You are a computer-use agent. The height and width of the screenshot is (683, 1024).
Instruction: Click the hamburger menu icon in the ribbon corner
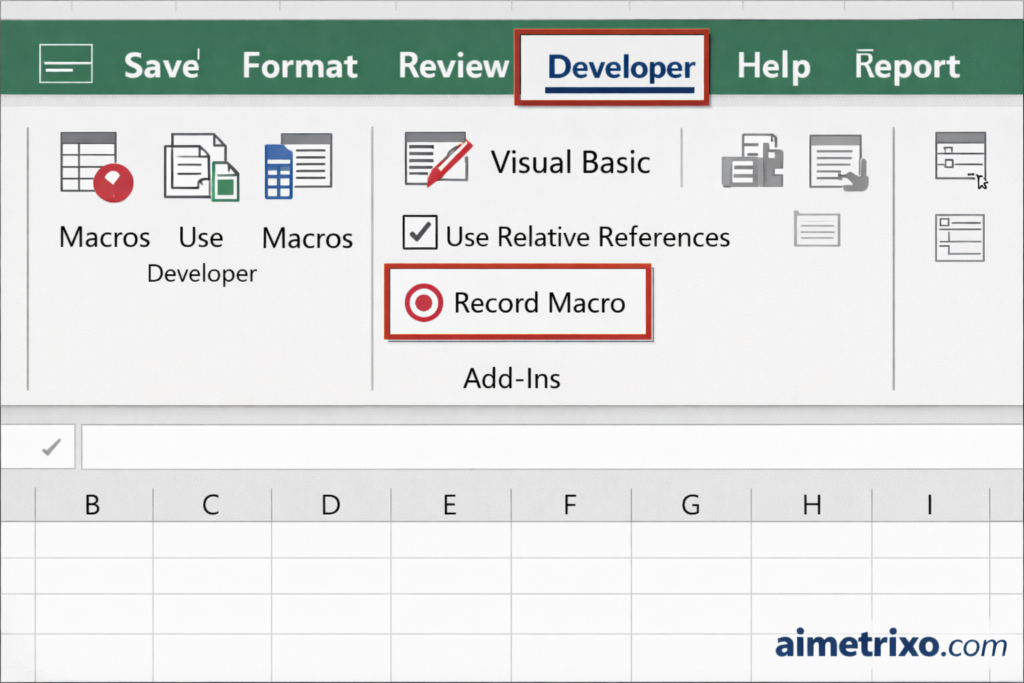click(x=65, y=64)
